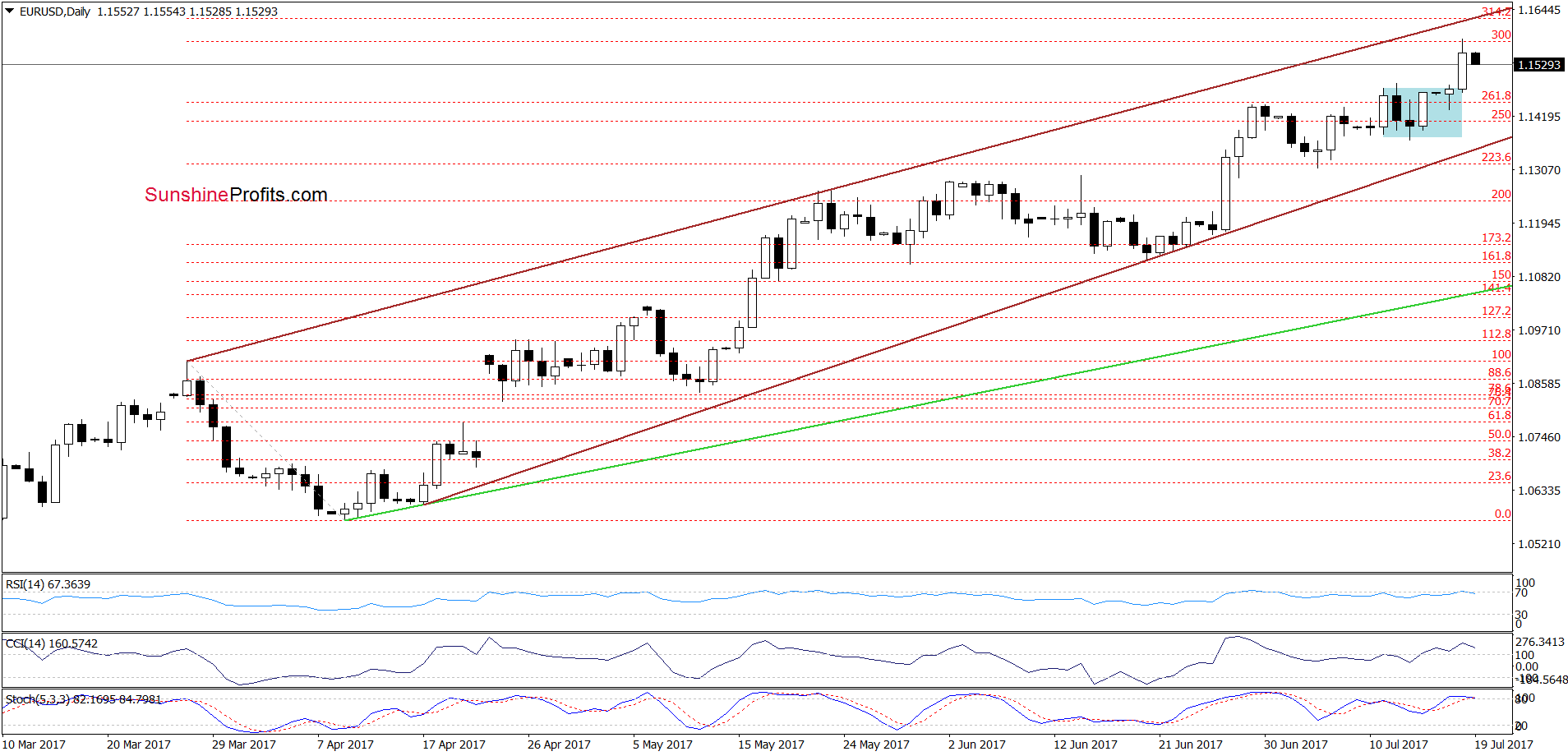Select the 50.0 Fibonacci level label
The height and width of the screenshot is (756, 1568).
point(1499,434)
